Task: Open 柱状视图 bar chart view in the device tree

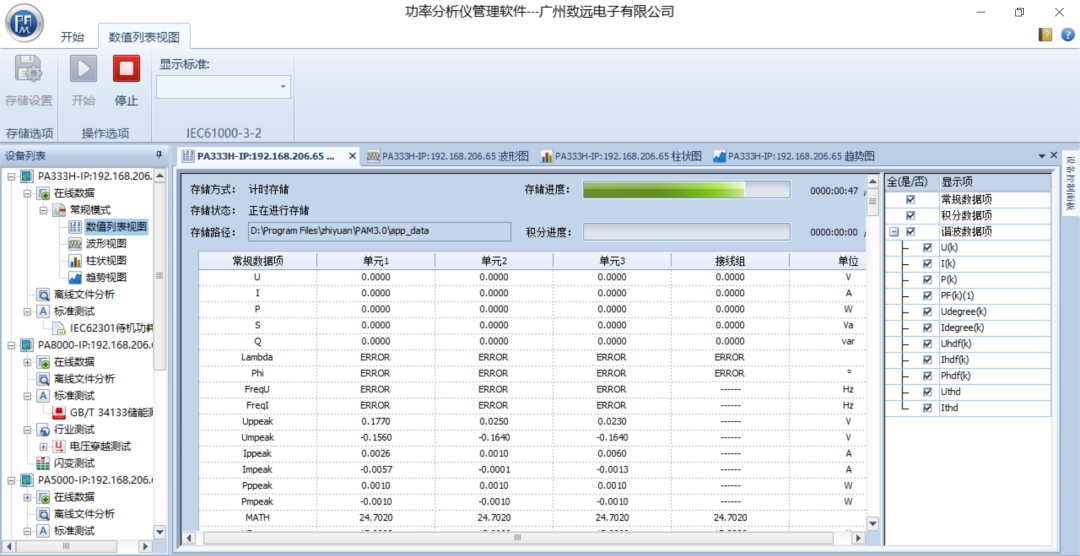Action: tap(106, 260)
